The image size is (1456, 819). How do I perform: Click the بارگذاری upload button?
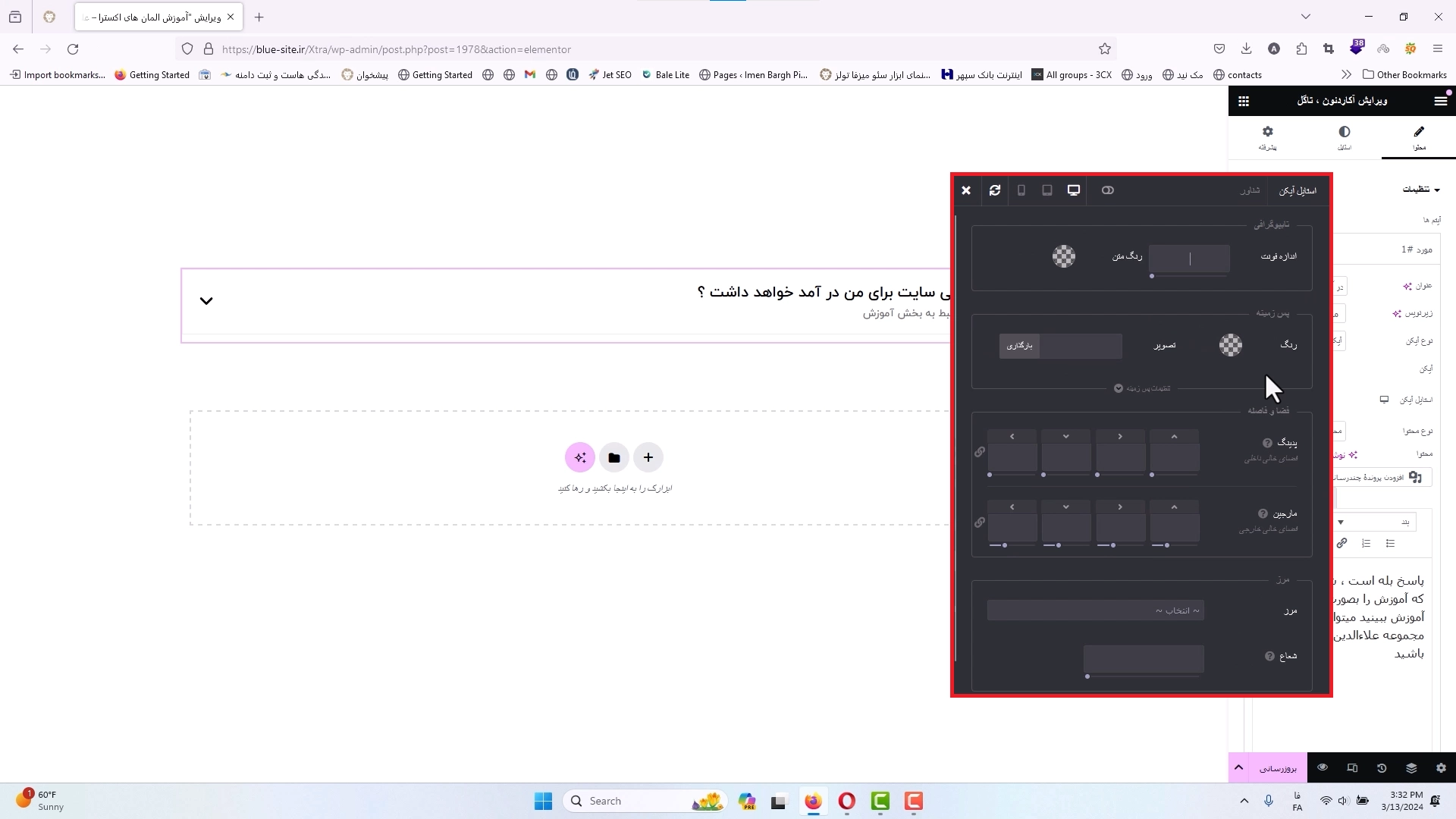tap(1020, 346)
